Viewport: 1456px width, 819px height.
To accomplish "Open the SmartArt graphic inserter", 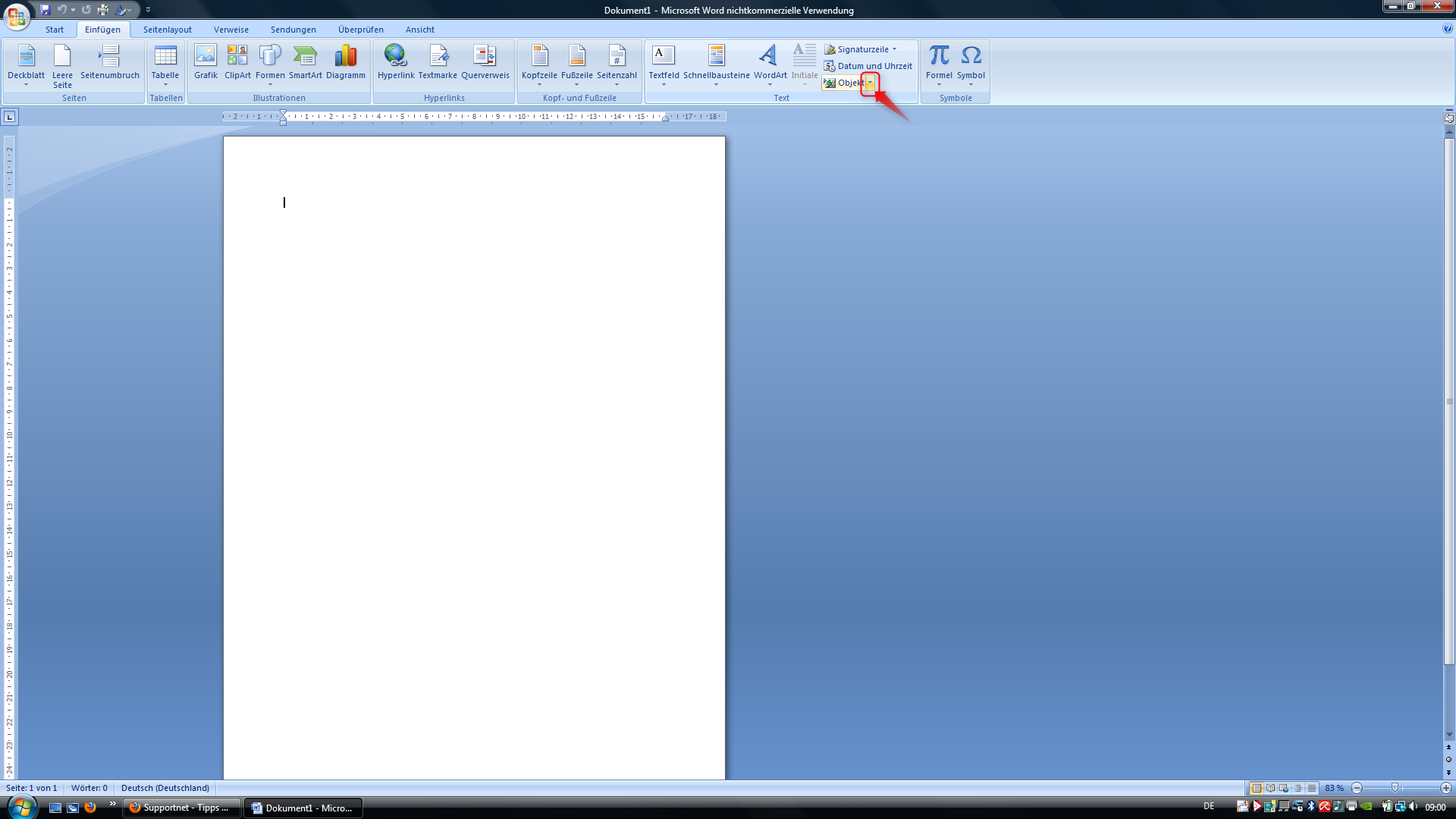I will tap(305, 61).
